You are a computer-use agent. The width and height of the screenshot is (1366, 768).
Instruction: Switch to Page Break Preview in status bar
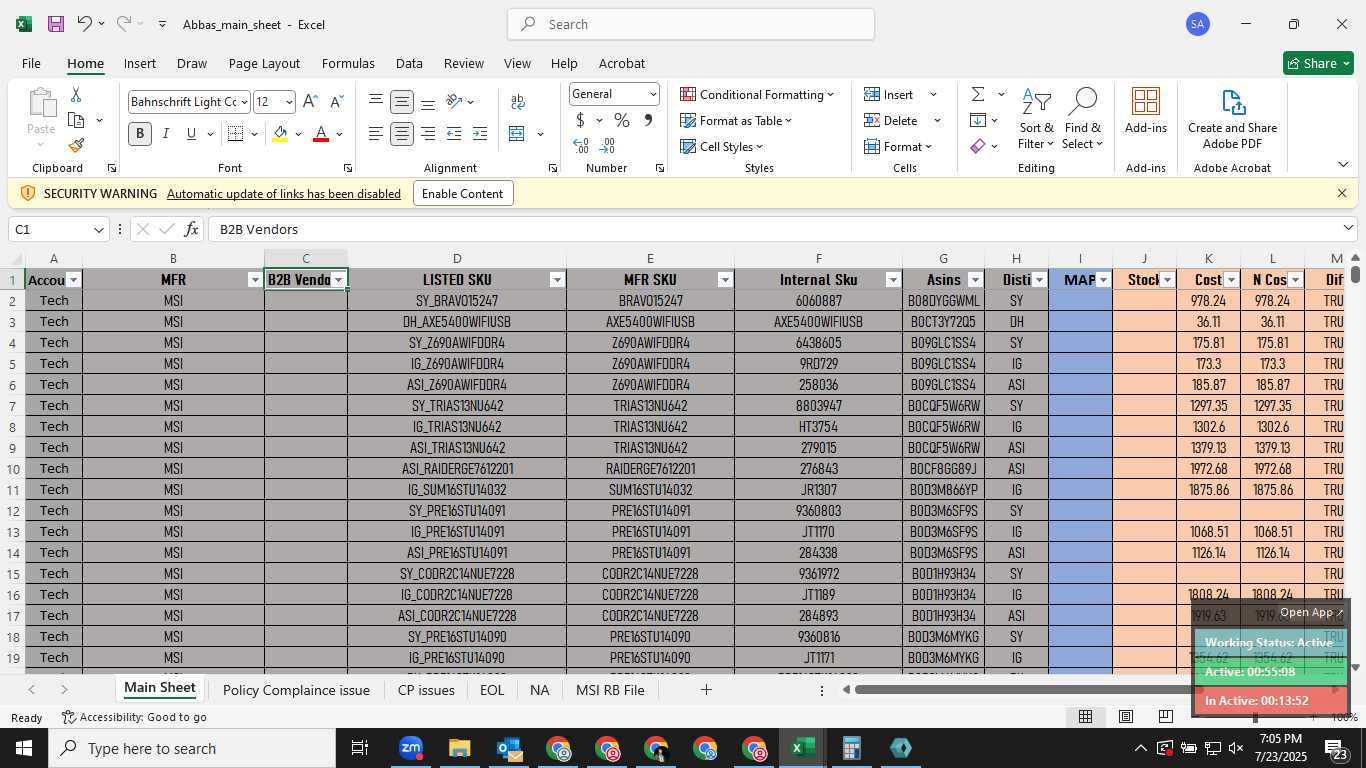point(1166,716)
